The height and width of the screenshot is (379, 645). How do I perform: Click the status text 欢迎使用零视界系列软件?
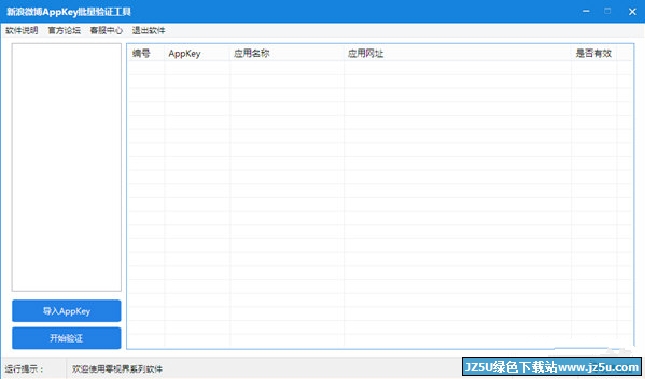[118, 369]
